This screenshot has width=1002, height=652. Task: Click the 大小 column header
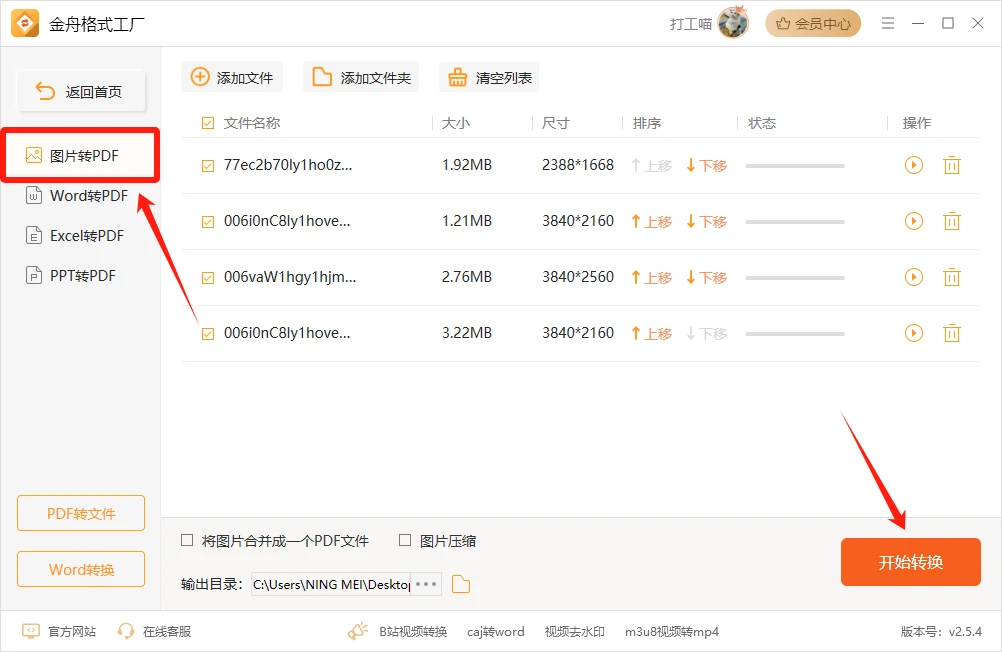[456, 123]
